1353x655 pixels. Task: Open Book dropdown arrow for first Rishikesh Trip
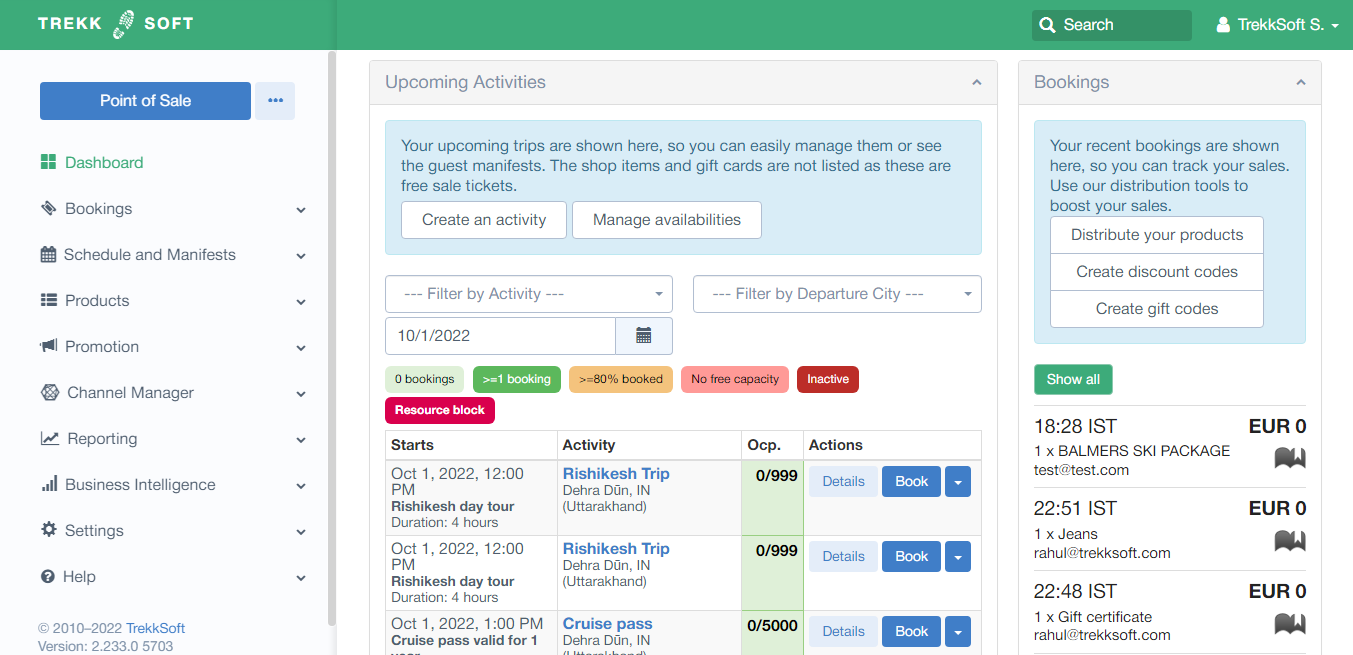[958, 482]
